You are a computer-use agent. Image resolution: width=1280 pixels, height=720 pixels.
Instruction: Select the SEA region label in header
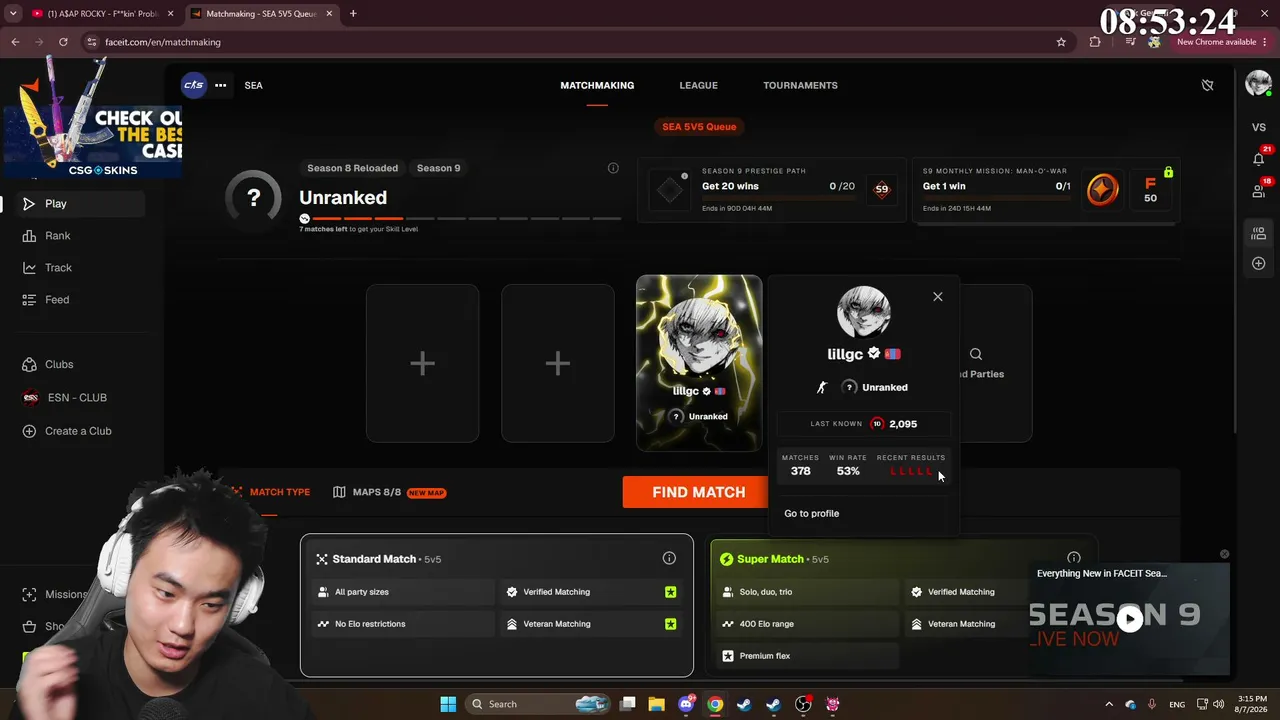coord(254,85)
